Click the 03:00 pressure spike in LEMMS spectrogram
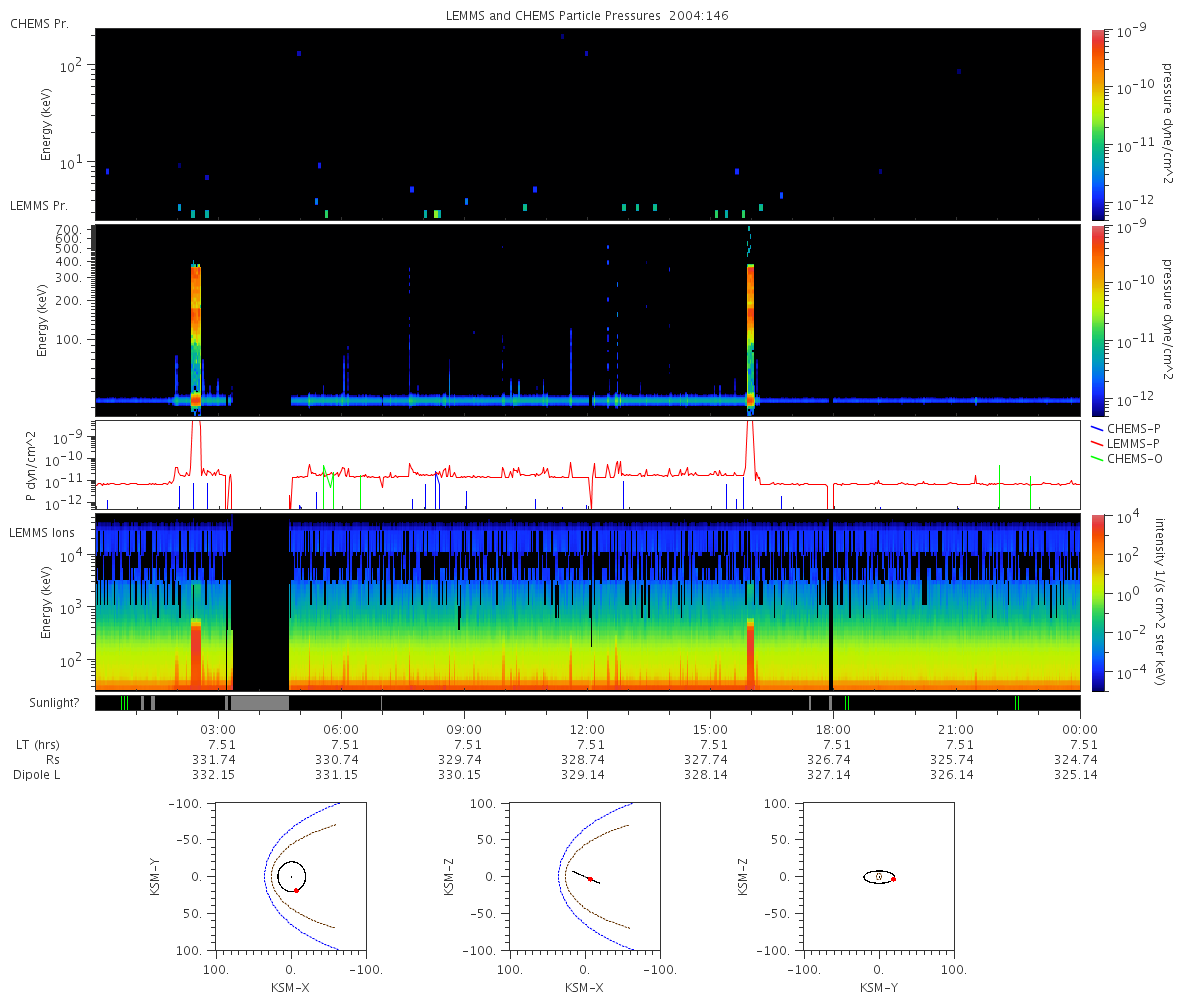The image size is (1200, 1000). 196,338
